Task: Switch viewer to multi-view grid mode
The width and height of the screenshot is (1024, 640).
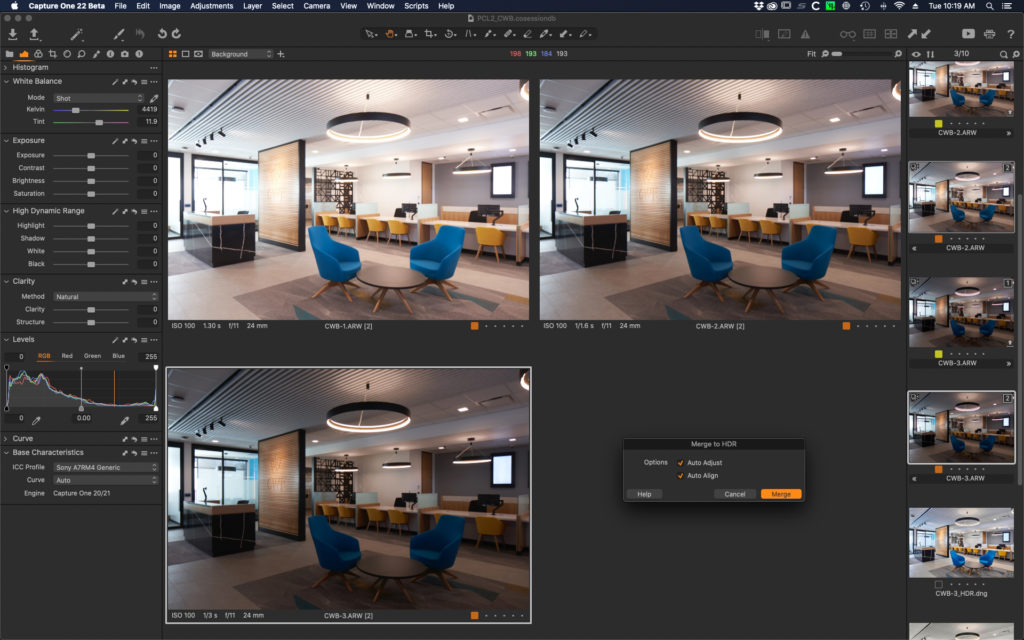Action: [x=173, y=54]
